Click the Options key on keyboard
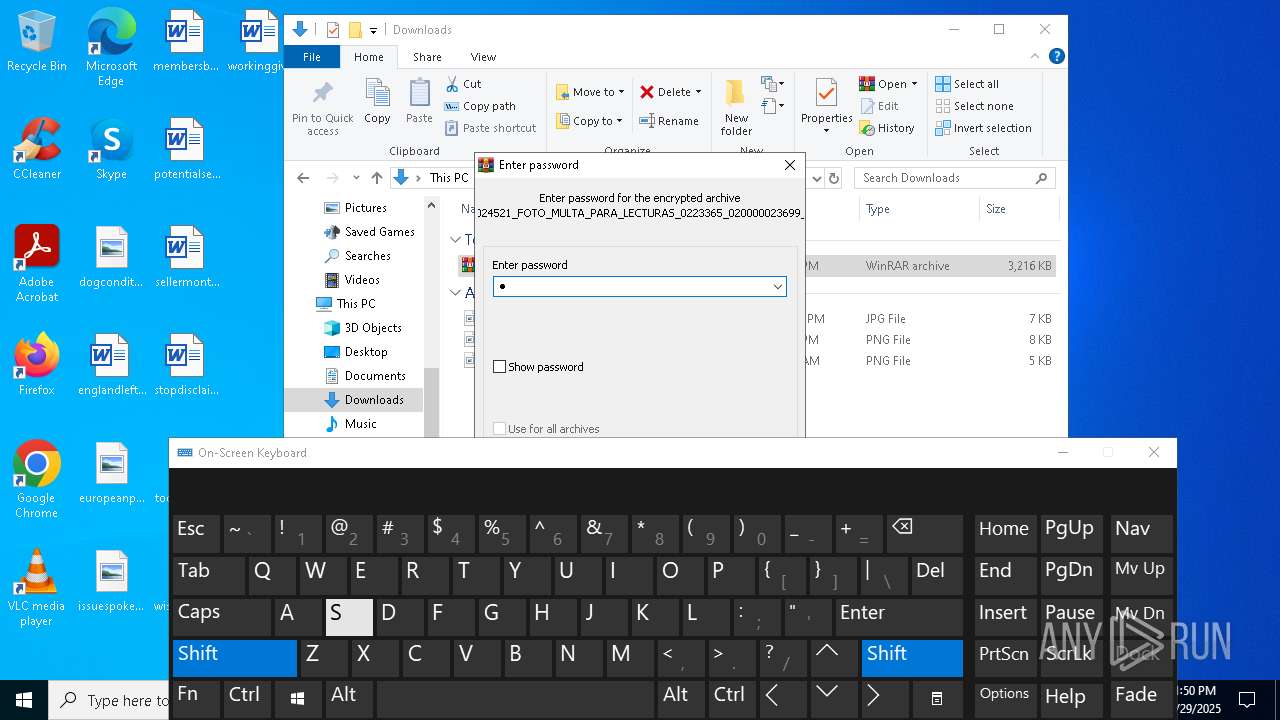Screen dimensions: 1280x720 pos(1005,699)
